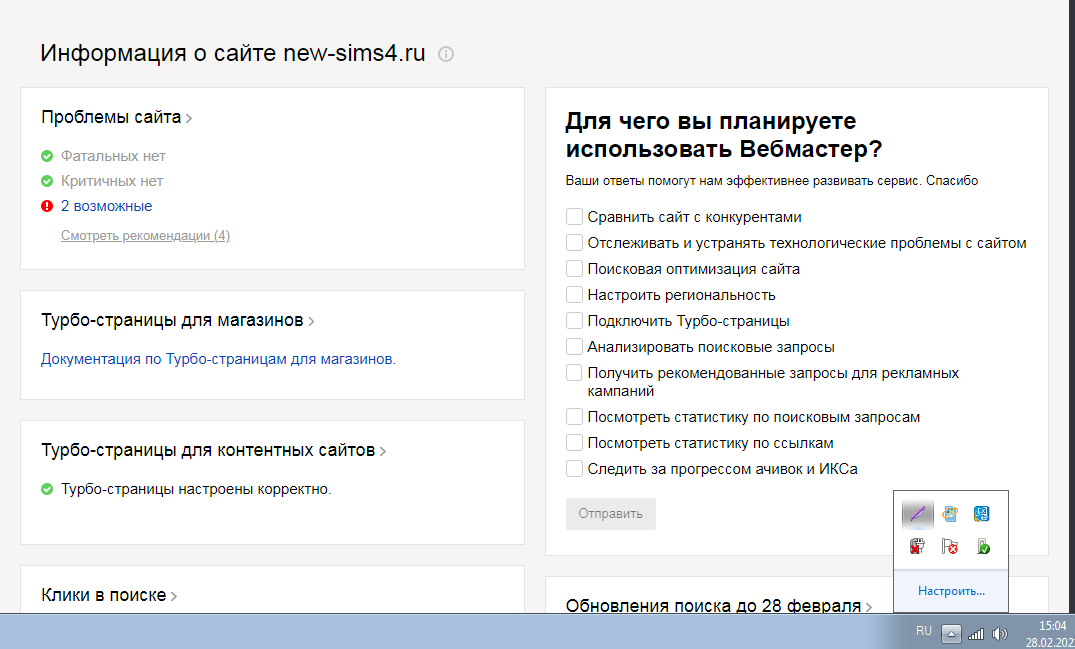Check the Сравнить сайт с конкурентами box
1075x649 pixels.
click(574, 216)
